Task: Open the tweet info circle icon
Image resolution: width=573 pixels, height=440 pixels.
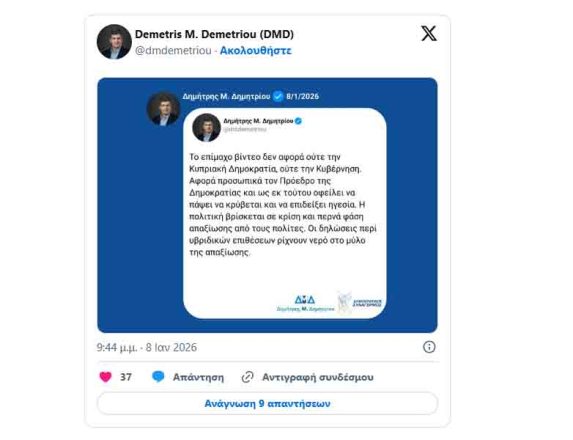Action: [429, 347]
